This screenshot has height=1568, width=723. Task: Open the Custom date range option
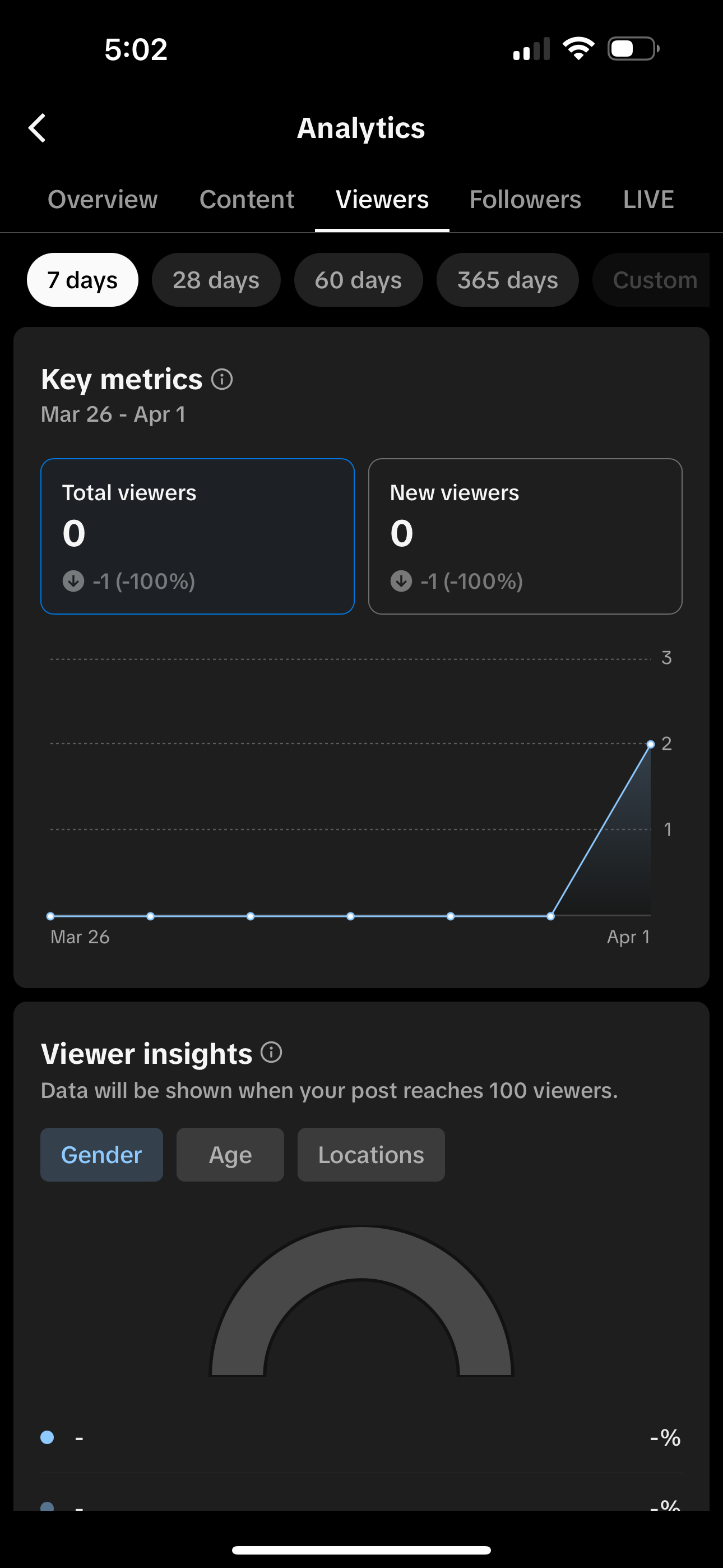(654, 280)
